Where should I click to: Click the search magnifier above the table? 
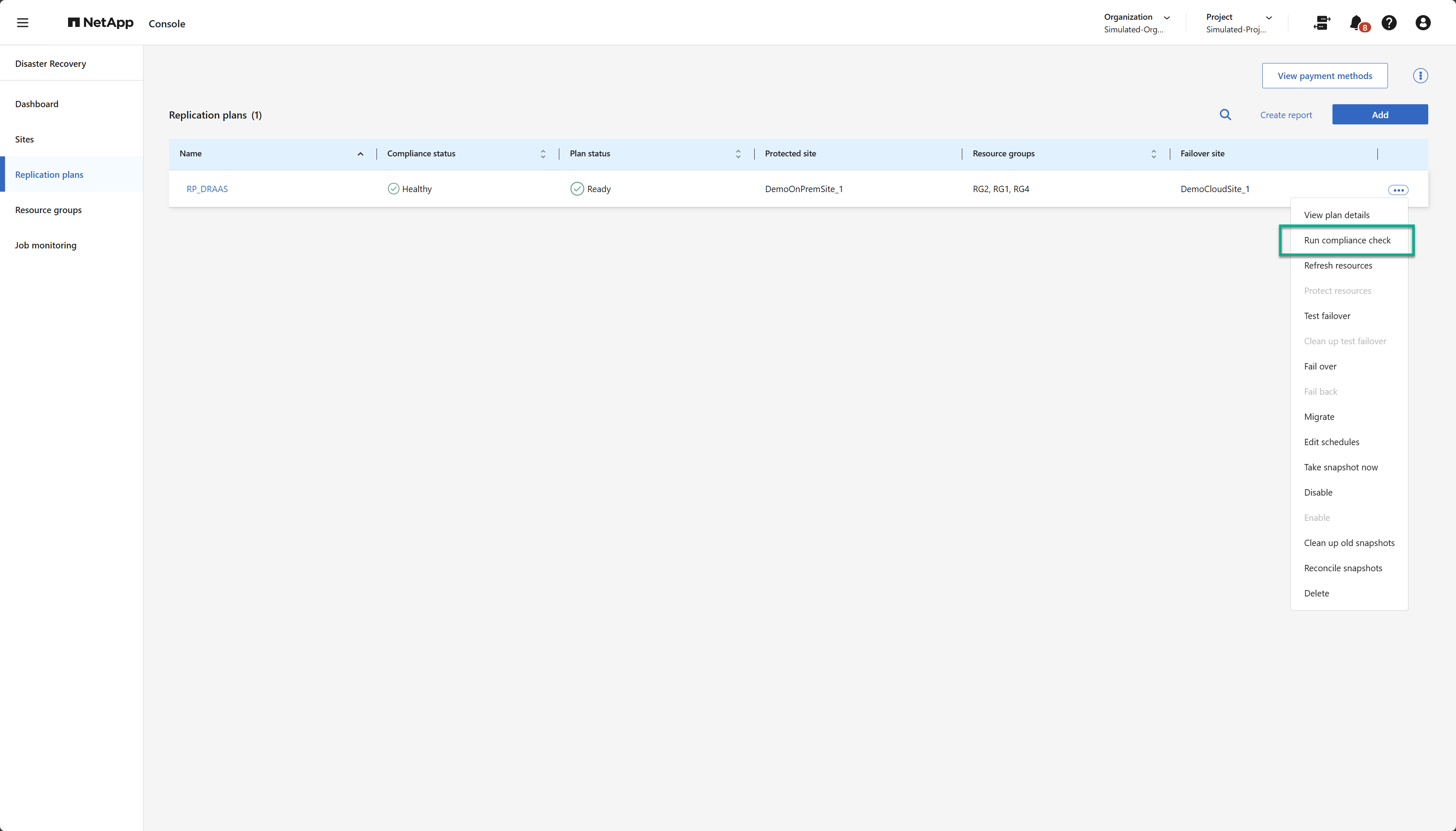(x=1225, y=115)
